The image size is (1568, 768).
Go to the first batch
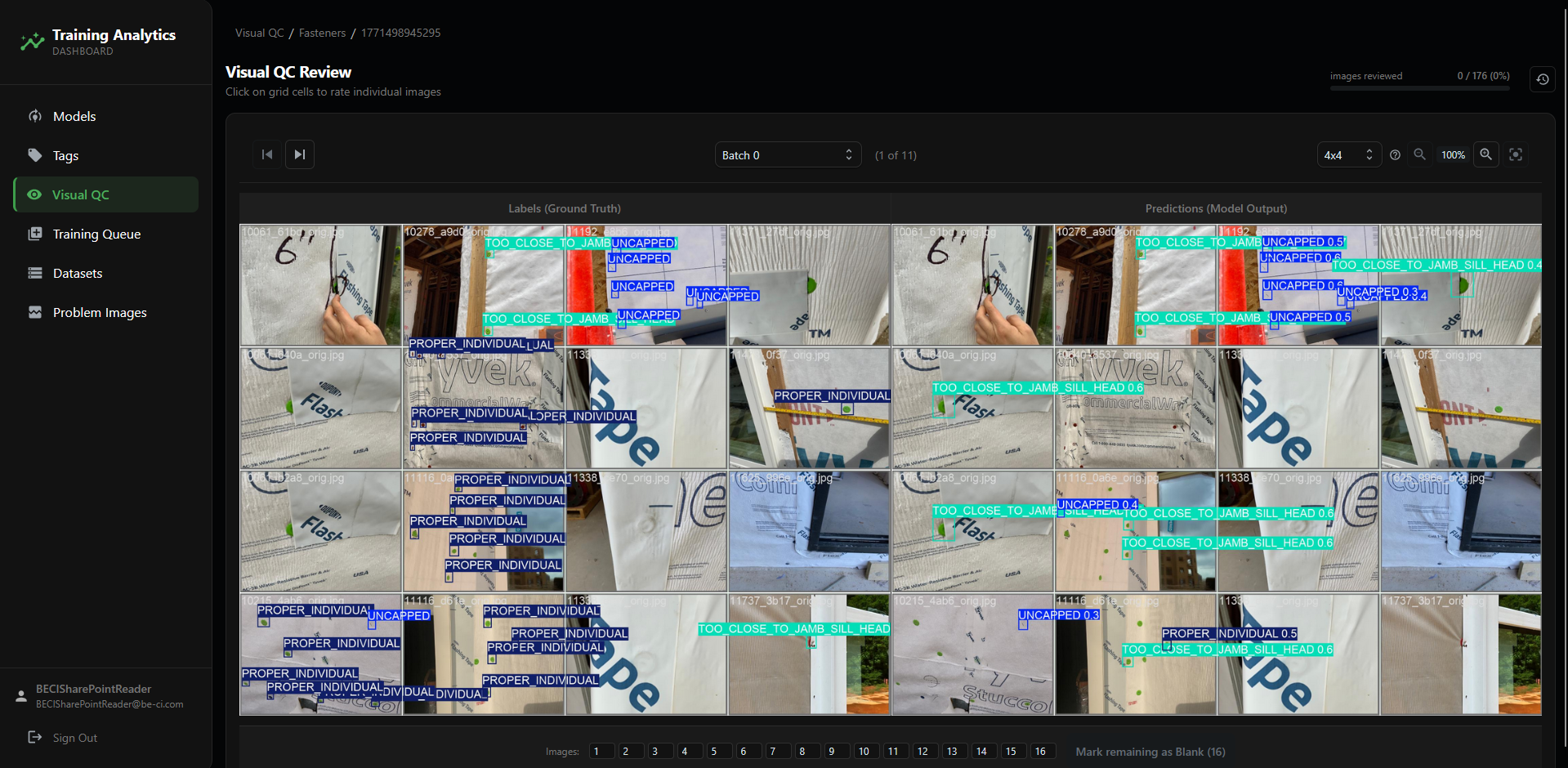tap(267, 154)
